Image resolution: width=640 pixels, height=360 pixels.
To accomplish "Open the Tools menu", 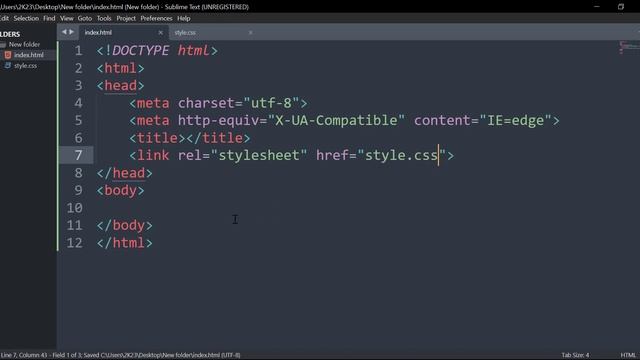I will [104, 18].
